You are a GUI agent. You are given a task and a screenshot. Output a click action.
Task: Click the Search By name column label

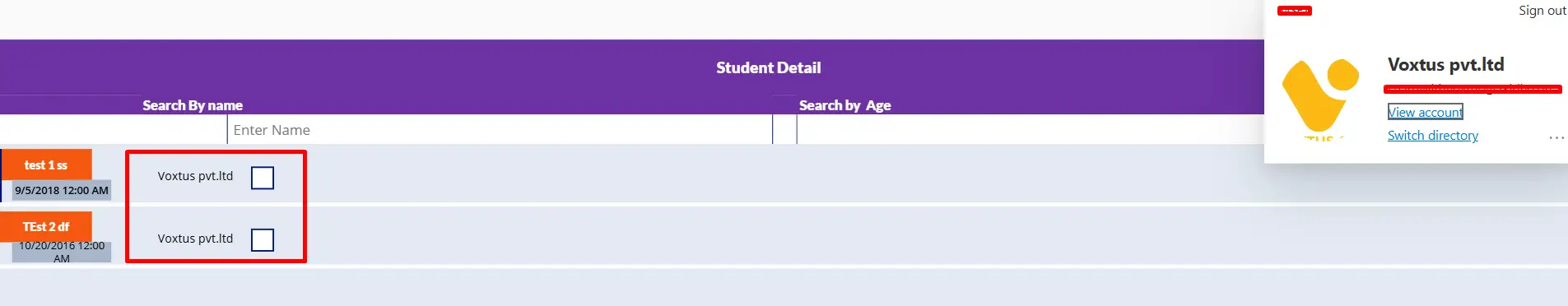(193, 105)
